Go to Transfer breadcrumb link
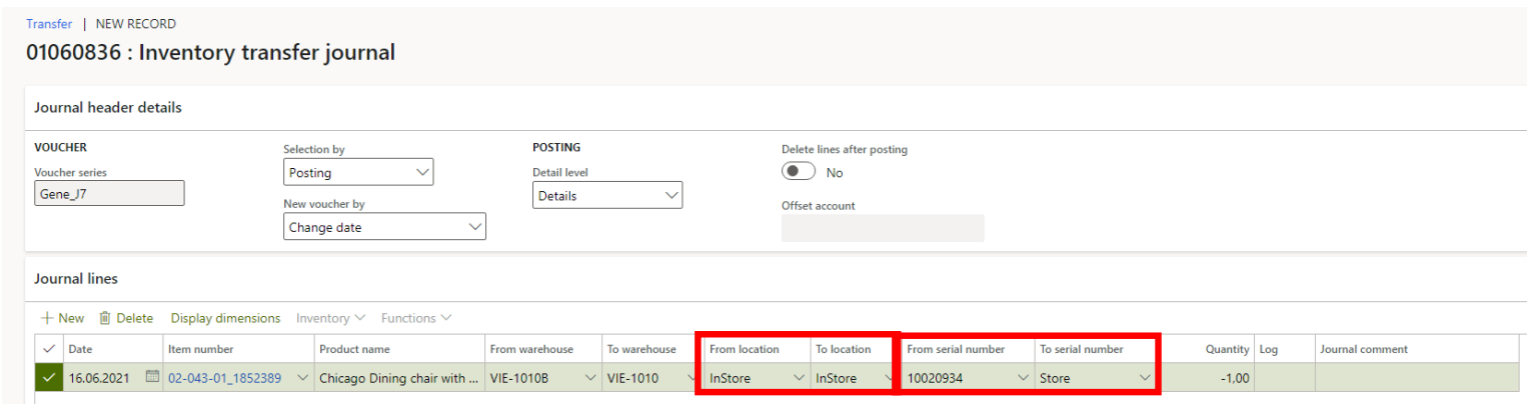The image size is (1535, 404). coord(49,24)
